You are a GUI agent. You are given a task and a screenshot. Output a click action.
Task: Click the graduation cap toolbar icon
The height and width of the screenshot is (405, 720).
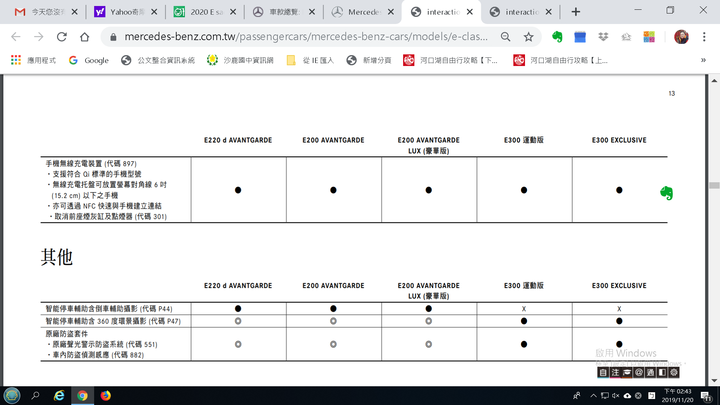tap(627, 372)
